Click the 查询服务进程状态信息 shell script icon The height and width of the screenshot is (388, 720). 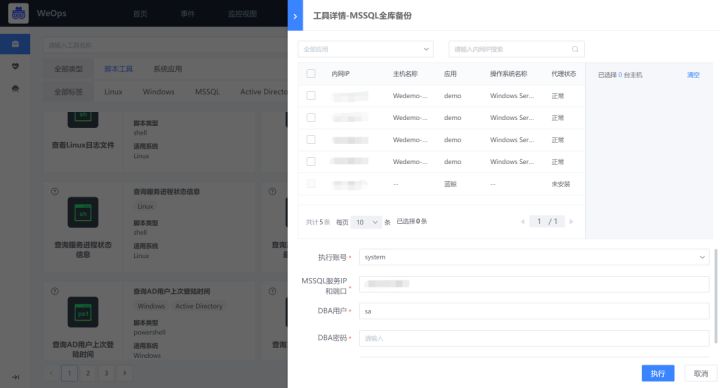(x=83, y=212)
